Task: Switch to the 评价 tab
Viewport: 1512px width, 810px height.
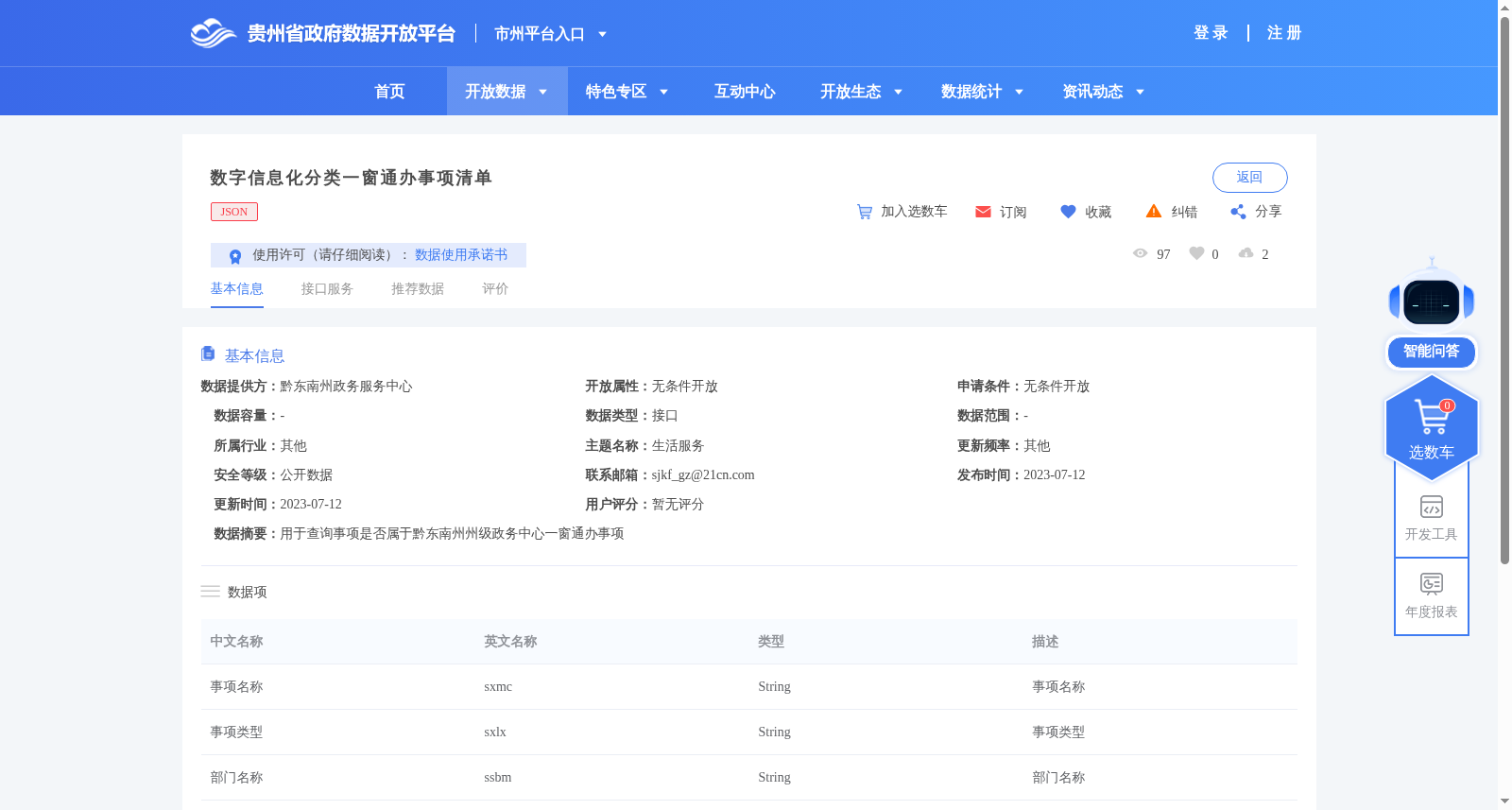Action: tap(495, 289)
